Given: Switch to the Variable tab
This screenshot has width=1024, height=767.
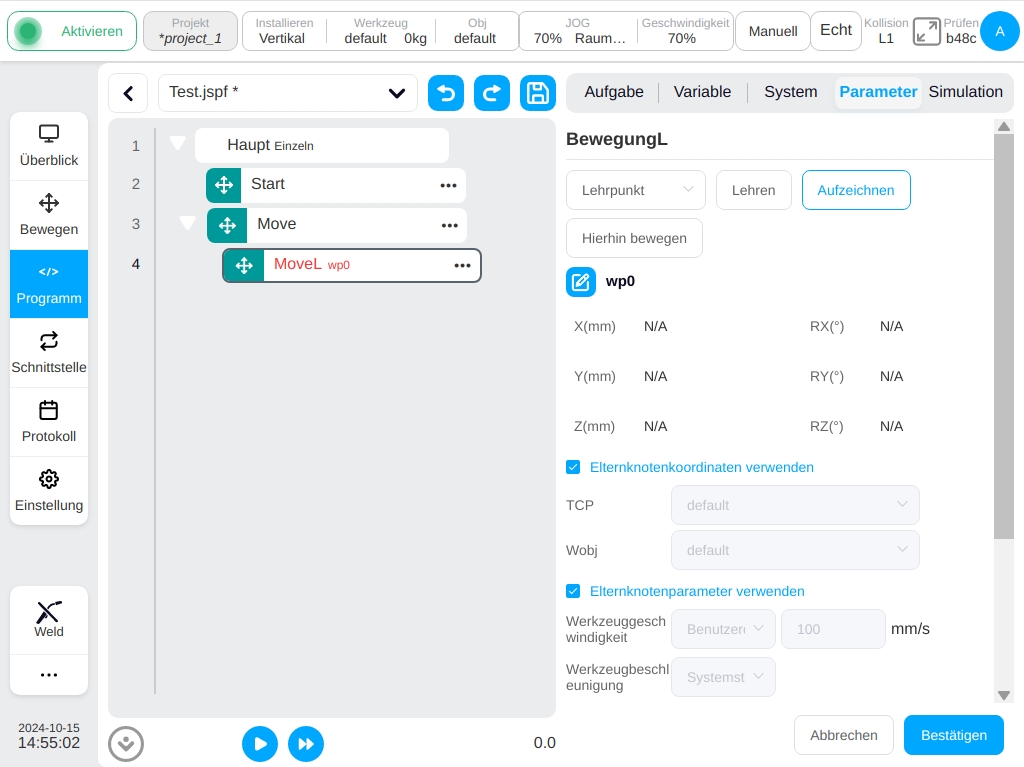Looking at the screenshot, I should (x=702, y=92).
